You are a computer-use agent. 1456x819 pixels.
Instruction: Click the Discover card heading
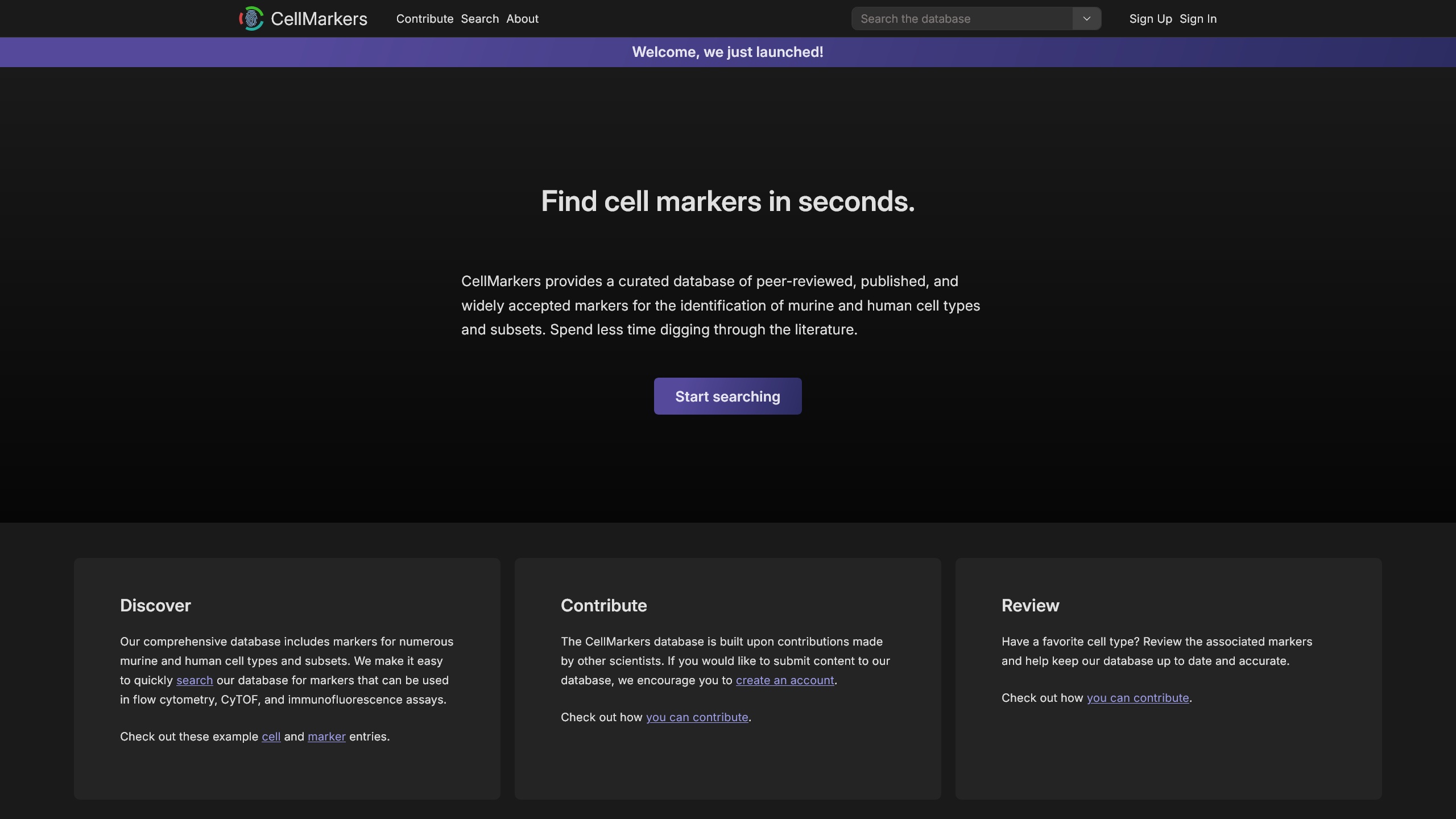(155, 606)
